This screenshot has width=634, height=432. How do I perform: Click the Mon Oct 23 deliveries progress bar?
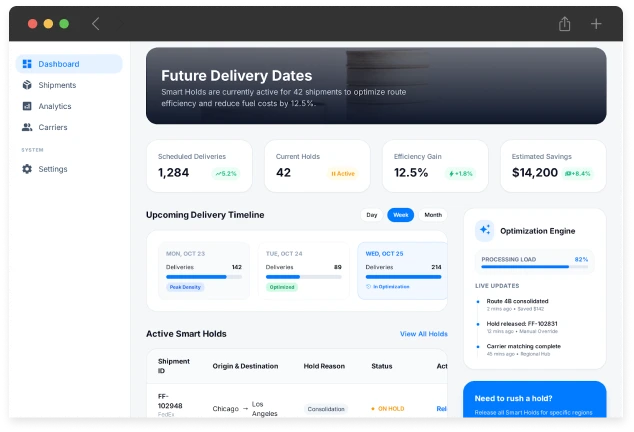(x=204, y=277)
